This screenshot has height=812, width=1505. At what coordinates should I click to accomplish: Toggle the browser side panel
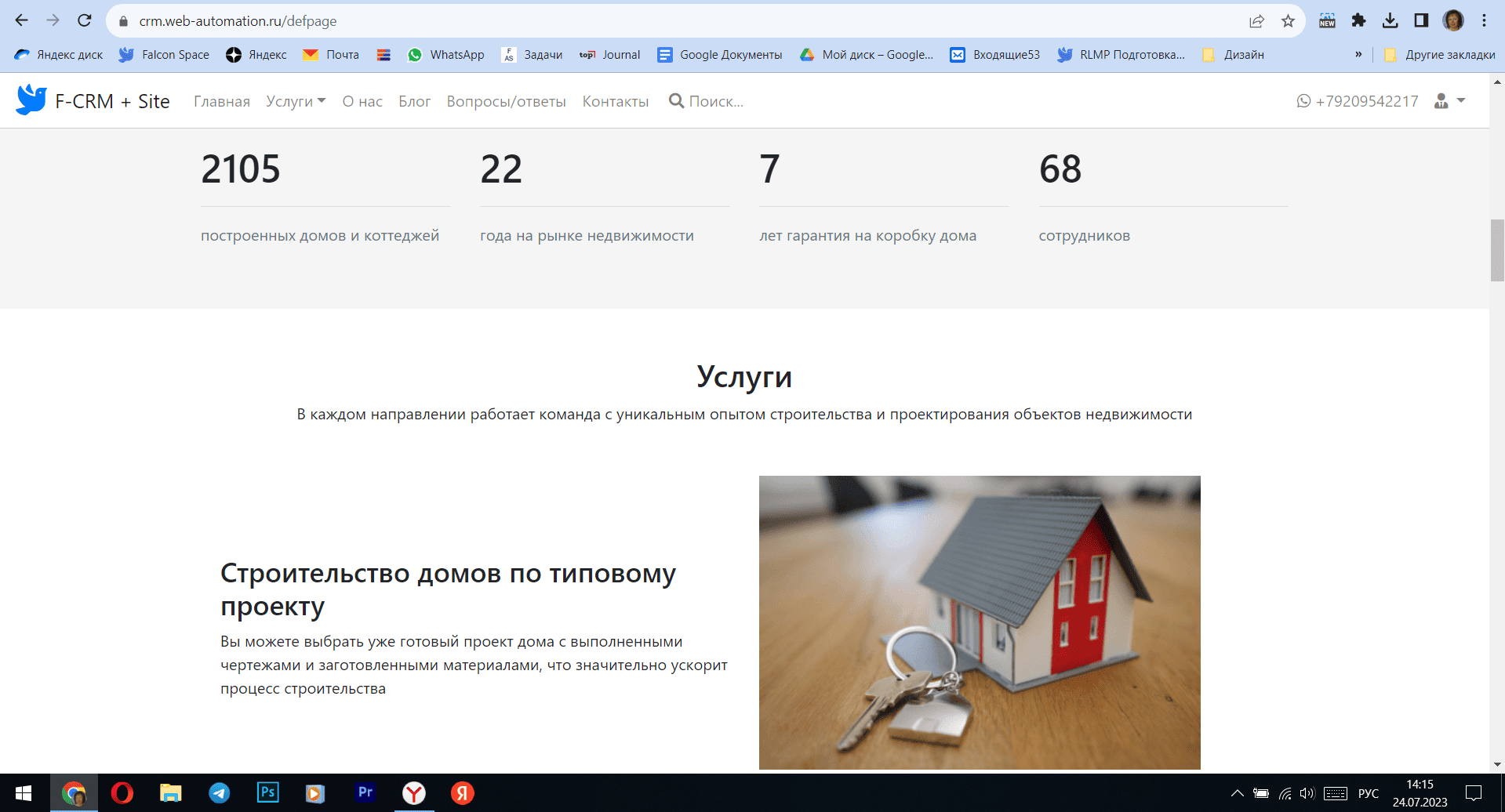1421,21
